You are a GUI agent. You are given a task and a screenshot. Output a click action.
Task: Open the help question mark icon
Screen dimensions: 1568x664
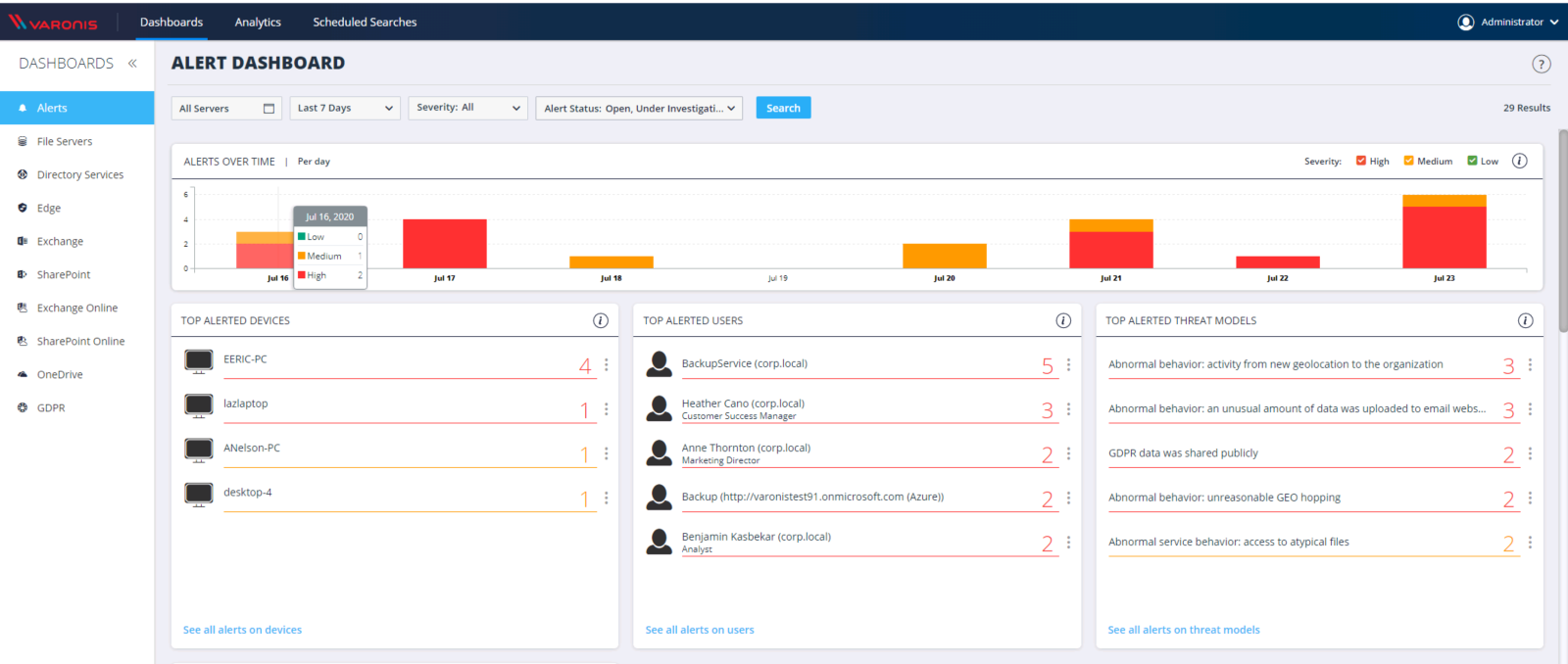click(x=1542, y=64)
